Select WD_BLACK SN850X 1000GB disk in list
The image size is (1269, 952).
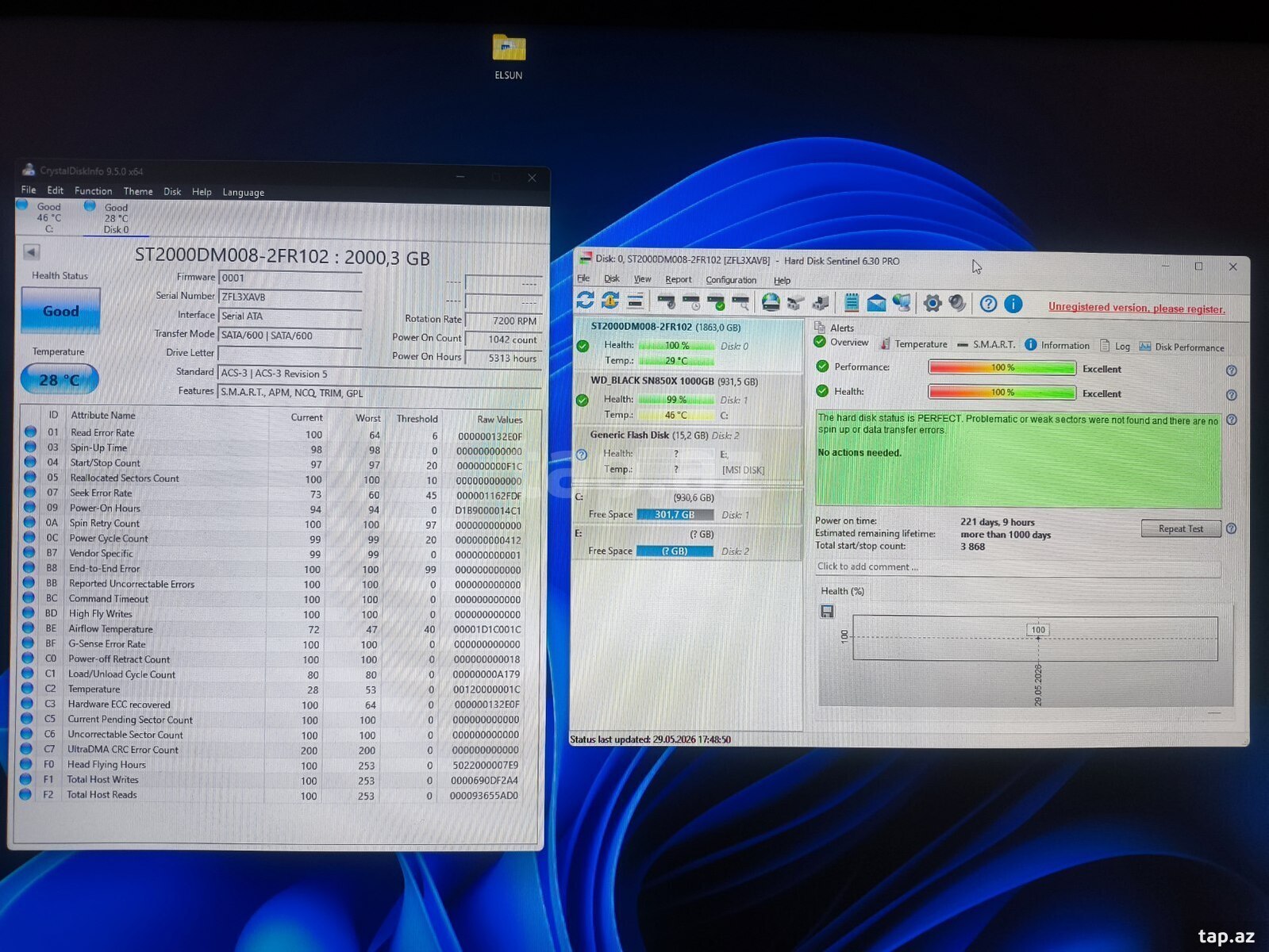point(686,398)
